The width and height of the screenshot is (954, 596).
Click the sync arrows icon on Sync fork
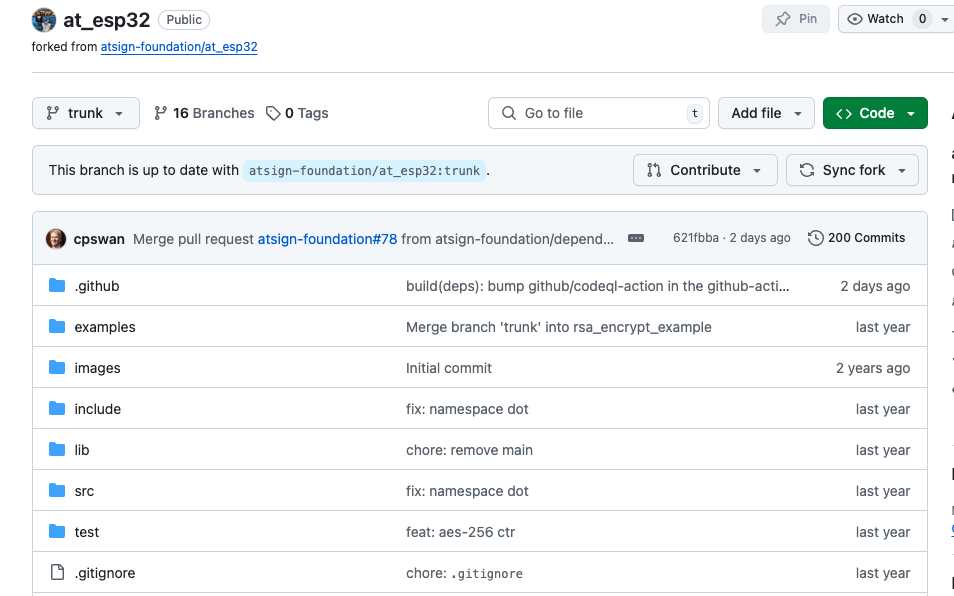point(807,170)
